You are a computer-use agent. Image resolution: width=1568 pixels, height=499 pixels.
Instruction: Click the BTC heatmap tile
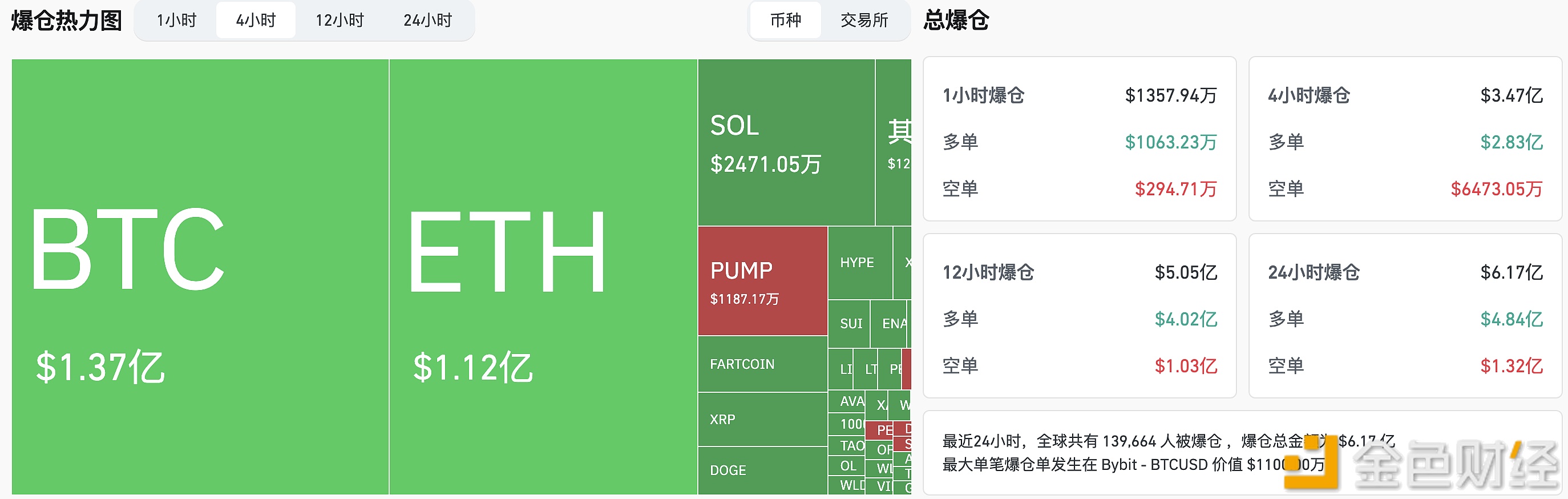tap(200, 276)
